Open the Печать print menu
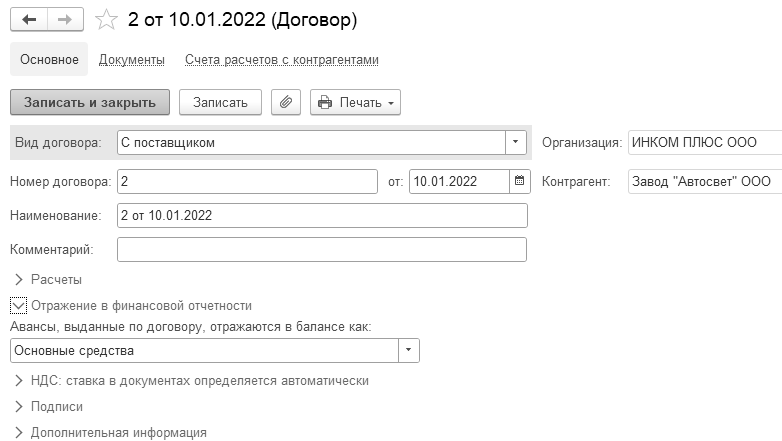Image resolution: width=782 pixels, height=441 pixels. tap(356, 102)
